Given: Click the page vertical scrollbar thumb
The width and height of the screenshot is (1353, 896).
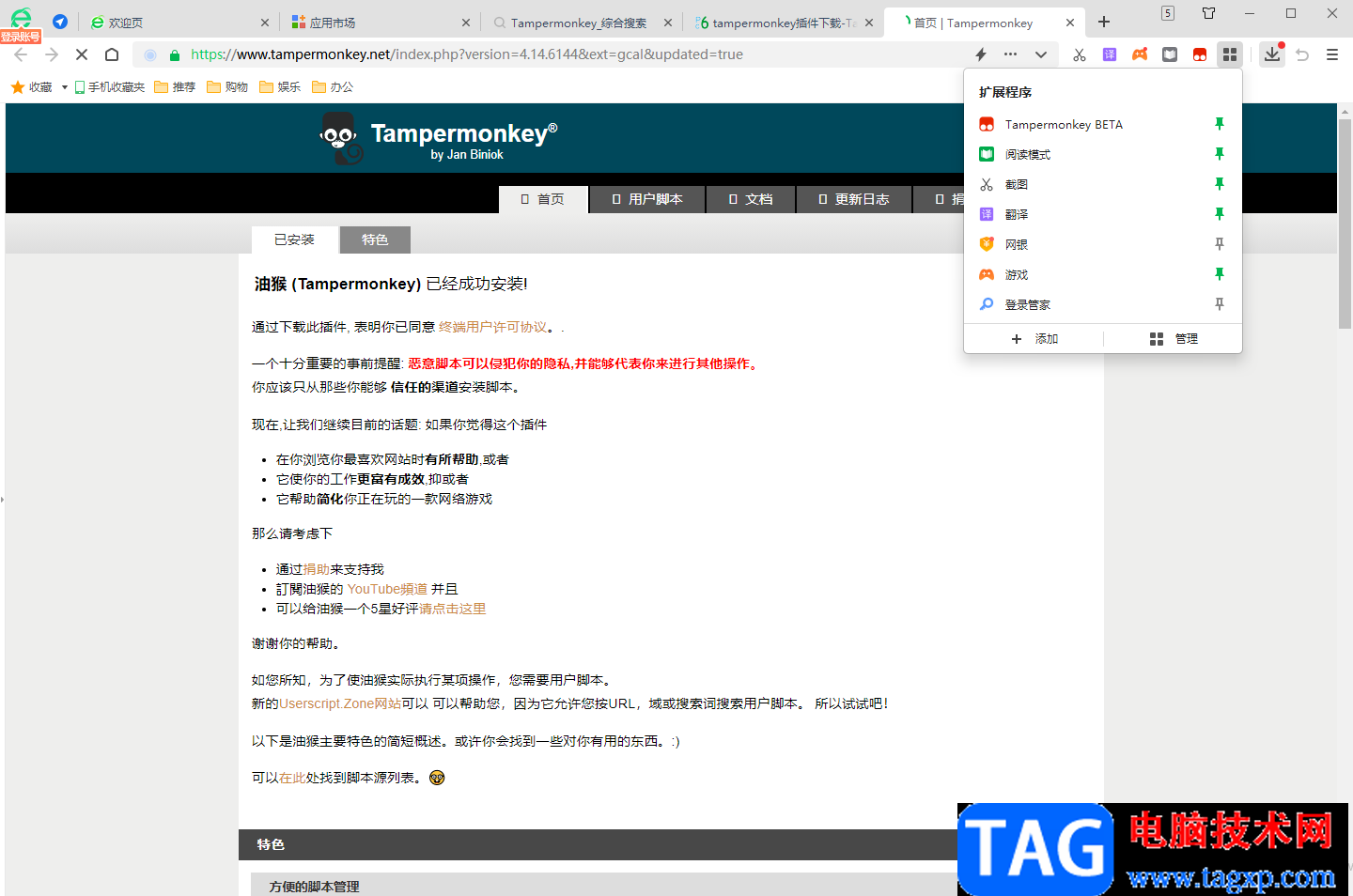Looking at the screenshot, I should [1345, 224].
